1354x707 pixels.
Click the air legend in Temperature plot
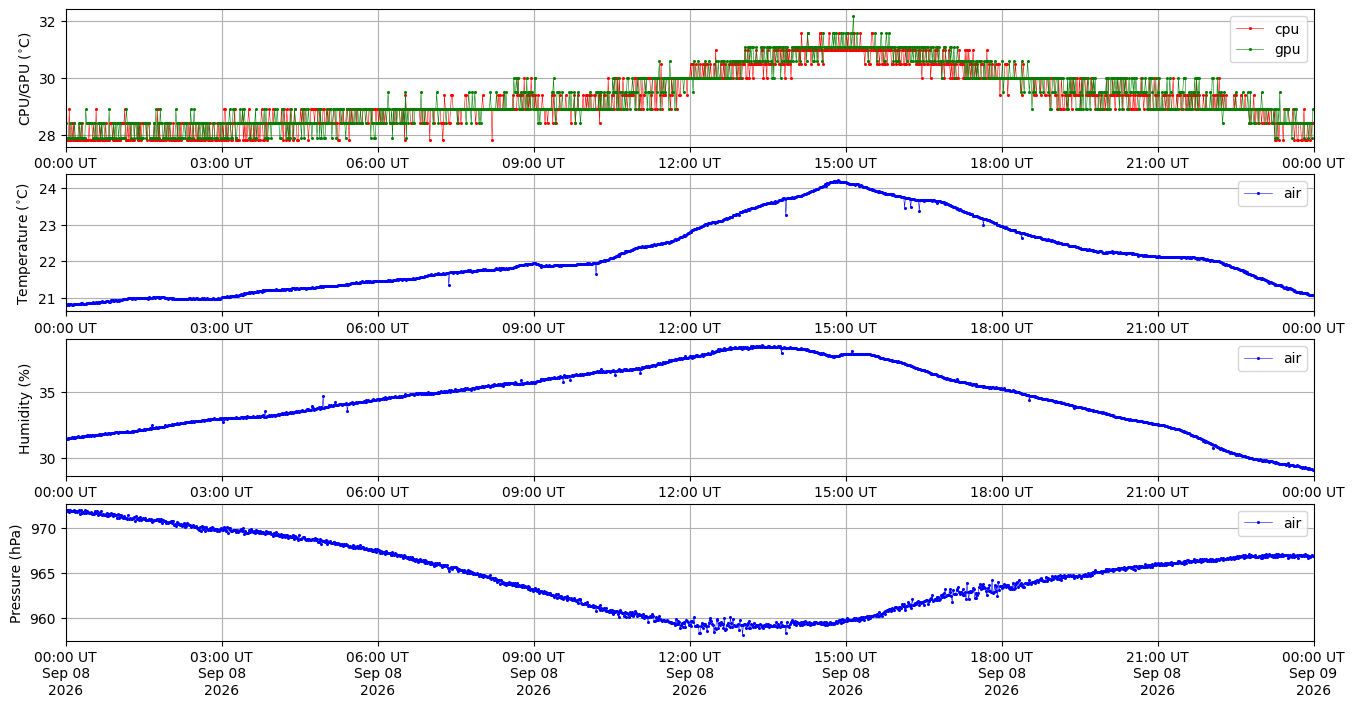coord(1273,194)
